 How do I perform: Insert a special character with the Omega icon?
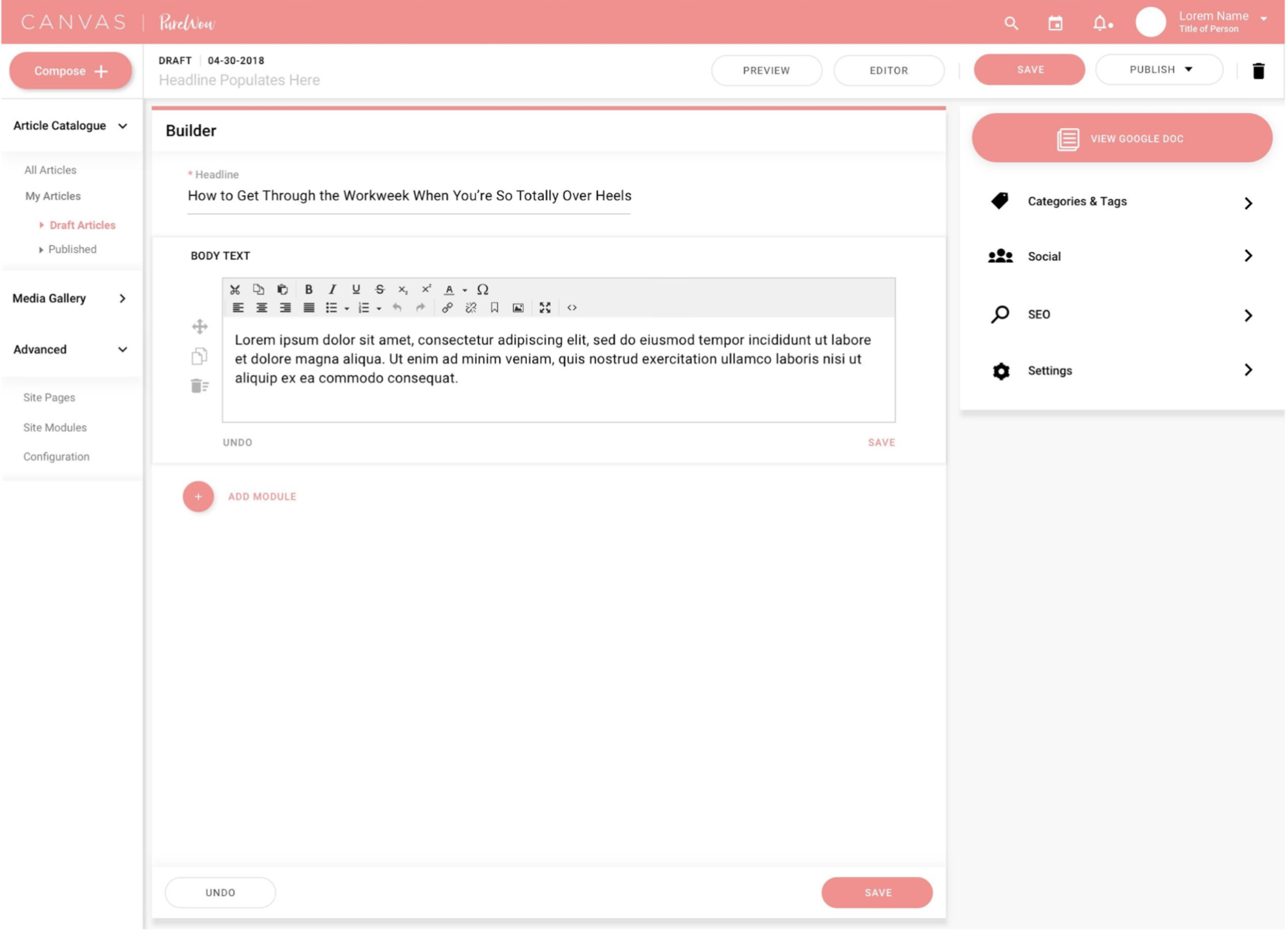(483, 289)
